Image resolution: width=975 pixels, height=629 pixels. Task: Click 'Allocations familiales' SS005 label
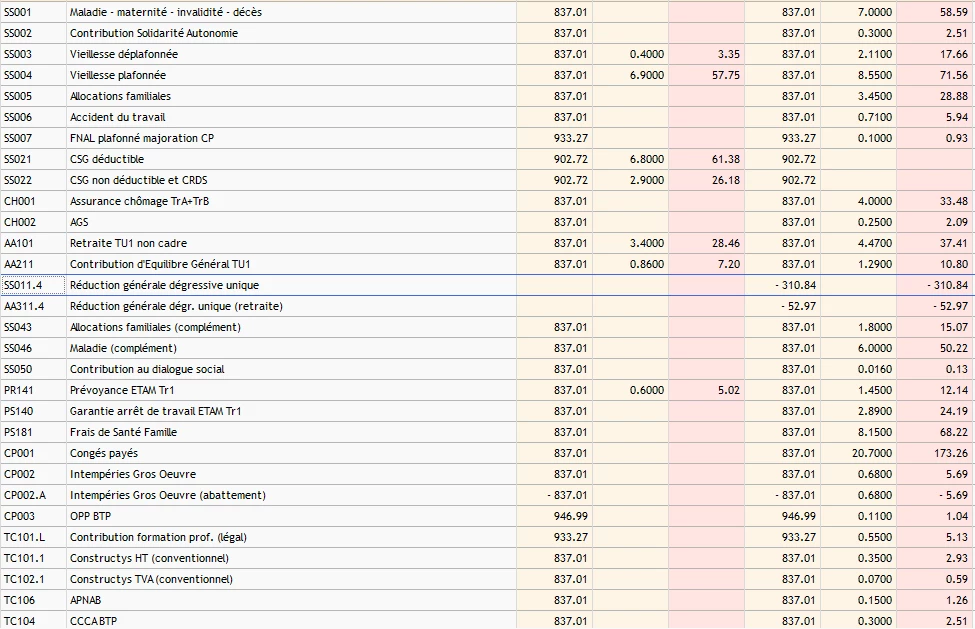(120, 96)
